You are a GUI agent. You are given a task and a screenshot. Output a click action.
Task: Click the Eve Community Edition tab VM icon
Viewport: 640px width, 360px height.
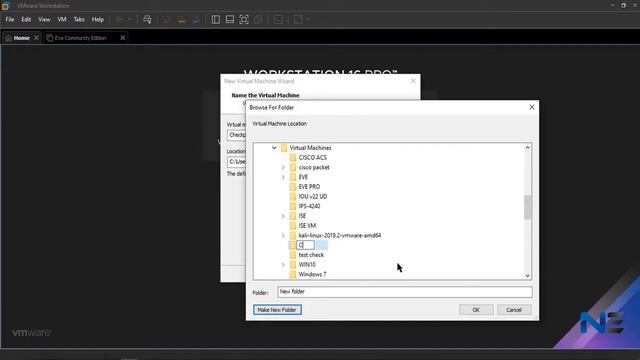(x=50, y=38)
